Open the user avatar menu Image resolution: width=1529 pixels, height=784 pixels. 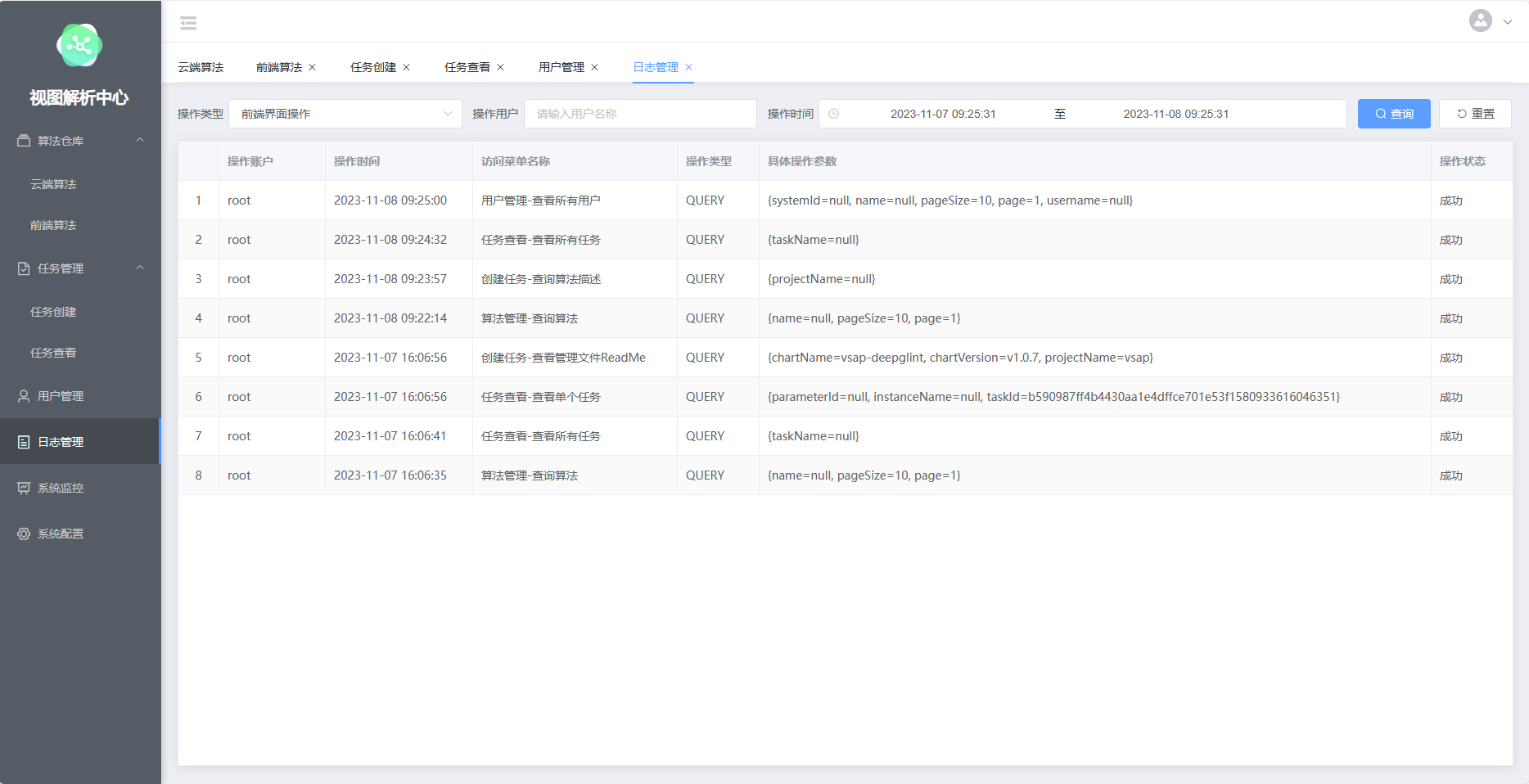[1480, 20]
